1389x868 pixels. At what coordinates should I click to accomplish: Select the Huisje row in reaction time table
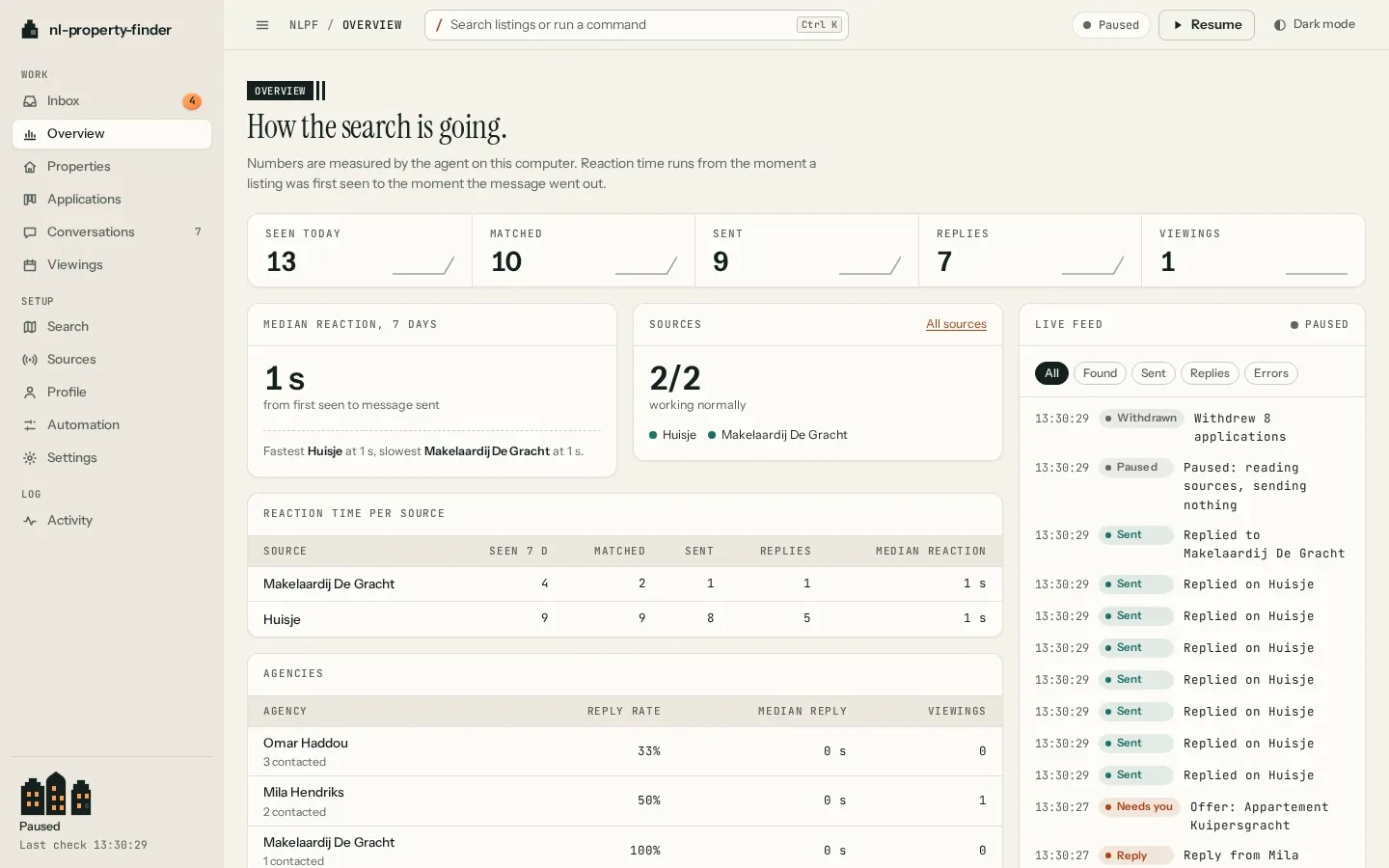click(625, 619)
